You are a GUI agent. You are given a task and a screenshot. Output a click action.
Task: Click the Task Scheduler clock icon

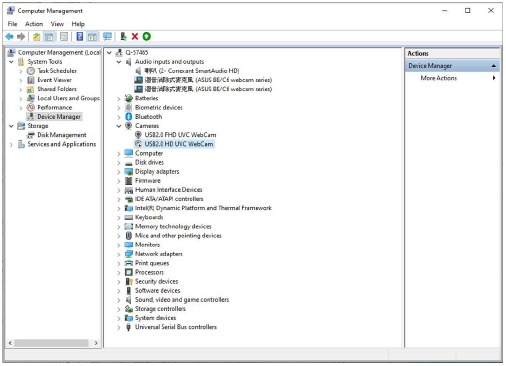[x=31, y=71]
